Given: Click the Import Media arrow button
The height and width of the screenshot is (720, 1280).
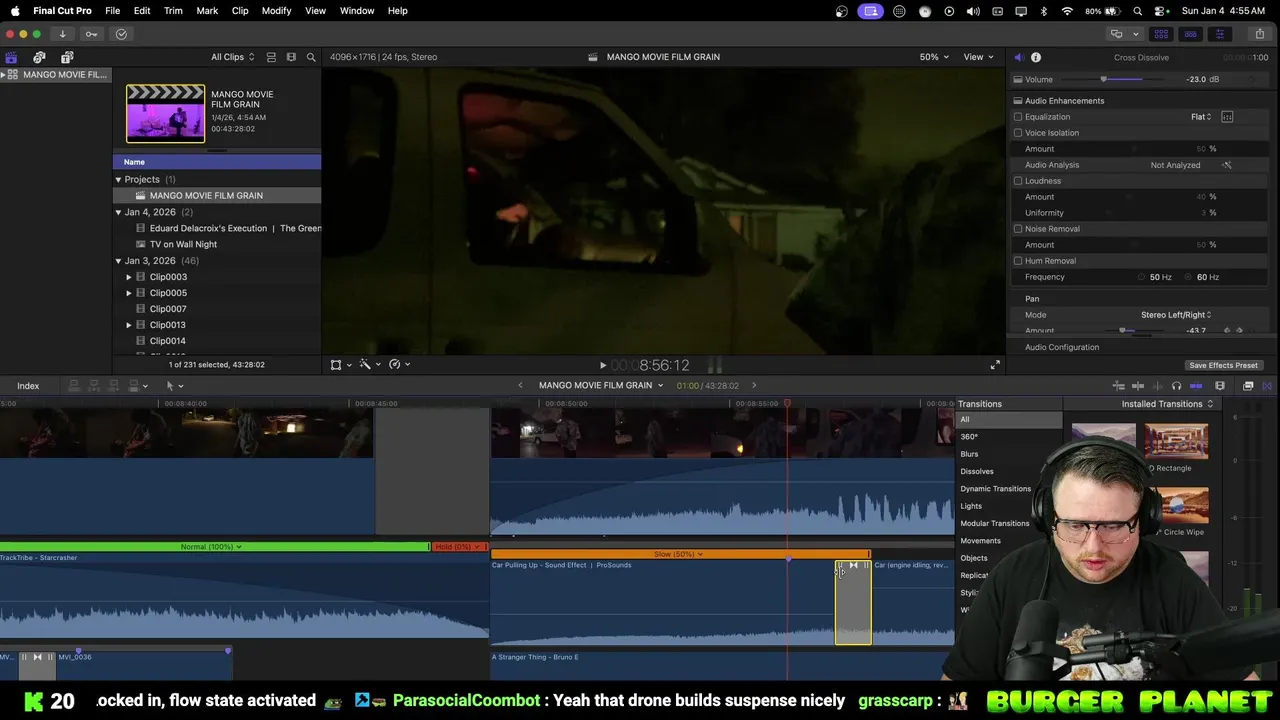Looking at the screenshot, I should click(x=62, y=34).
